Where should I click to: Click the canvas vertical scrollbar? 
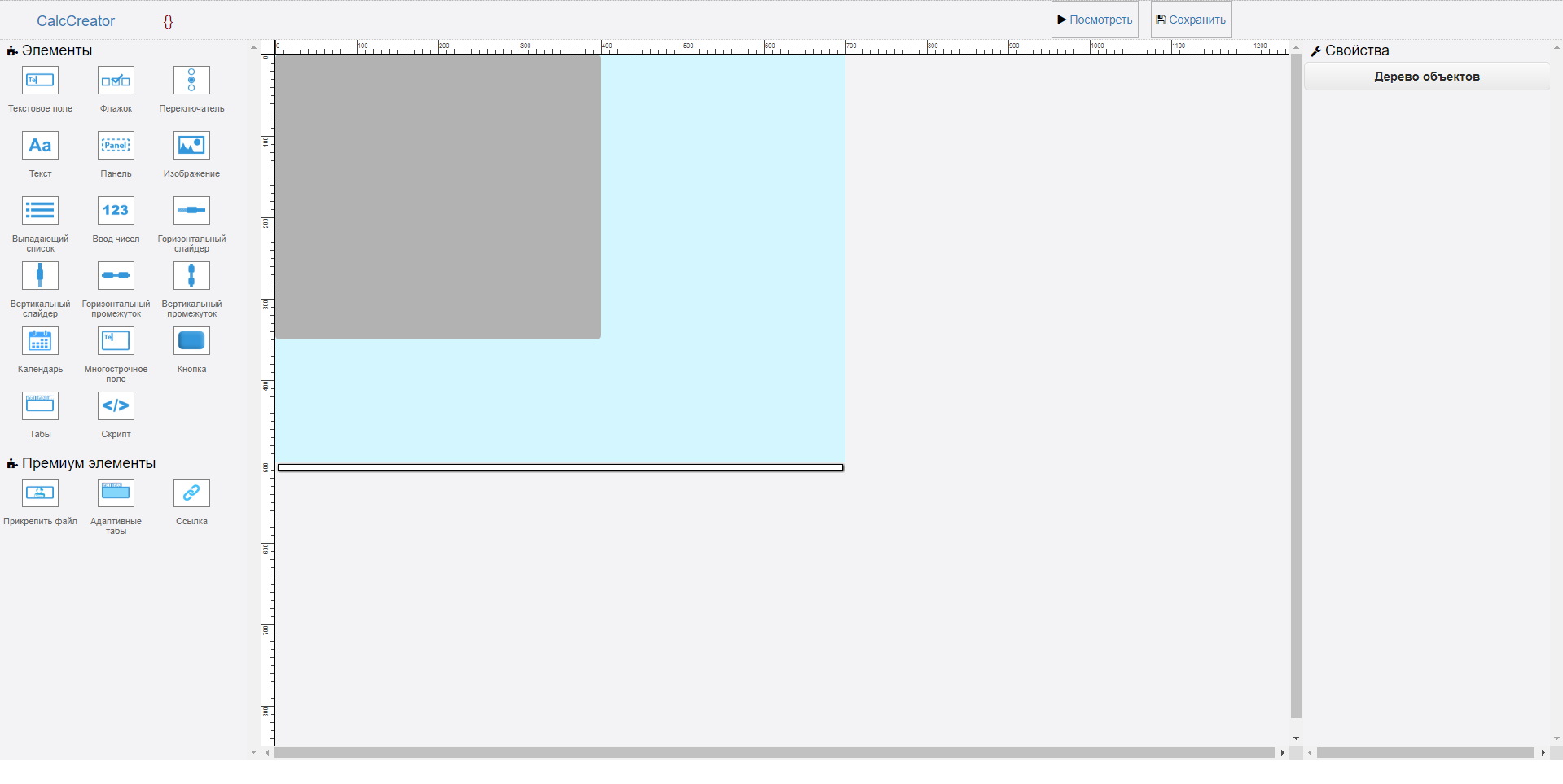pos(1296,386)
